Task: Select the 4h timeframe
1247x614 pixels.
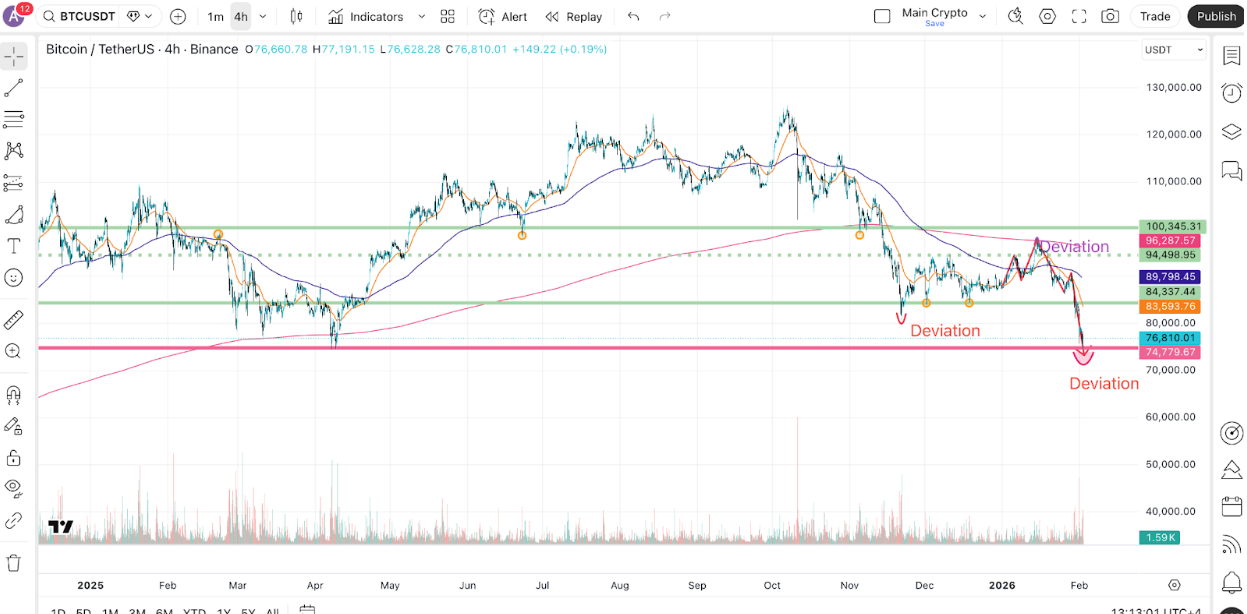Action: pyautogui.click(x=241, y=16)
